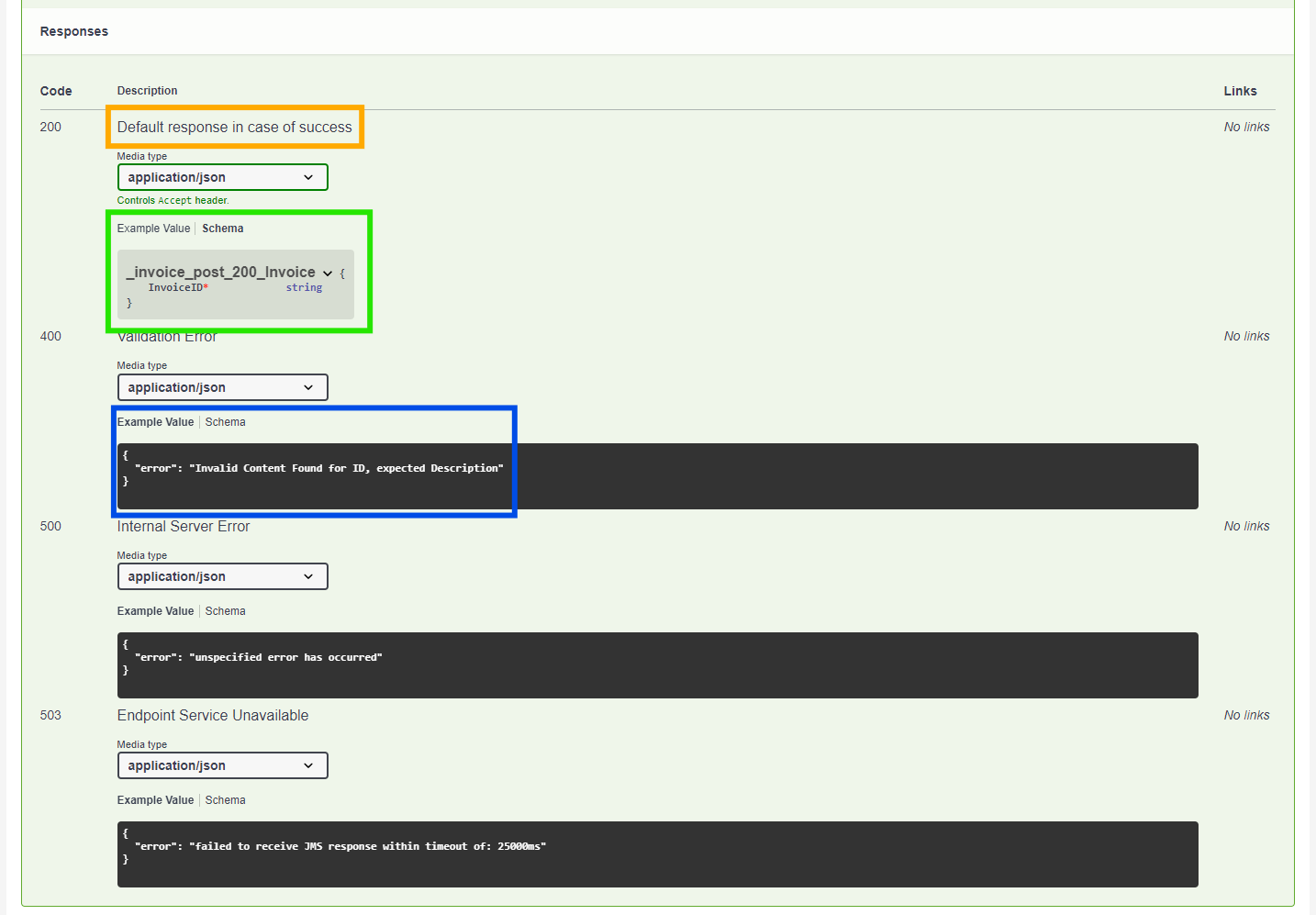The height and width of the screenshot is (915, 1316).
Task: Click the Endpoint Service Unavailable description
Action: 212,715
